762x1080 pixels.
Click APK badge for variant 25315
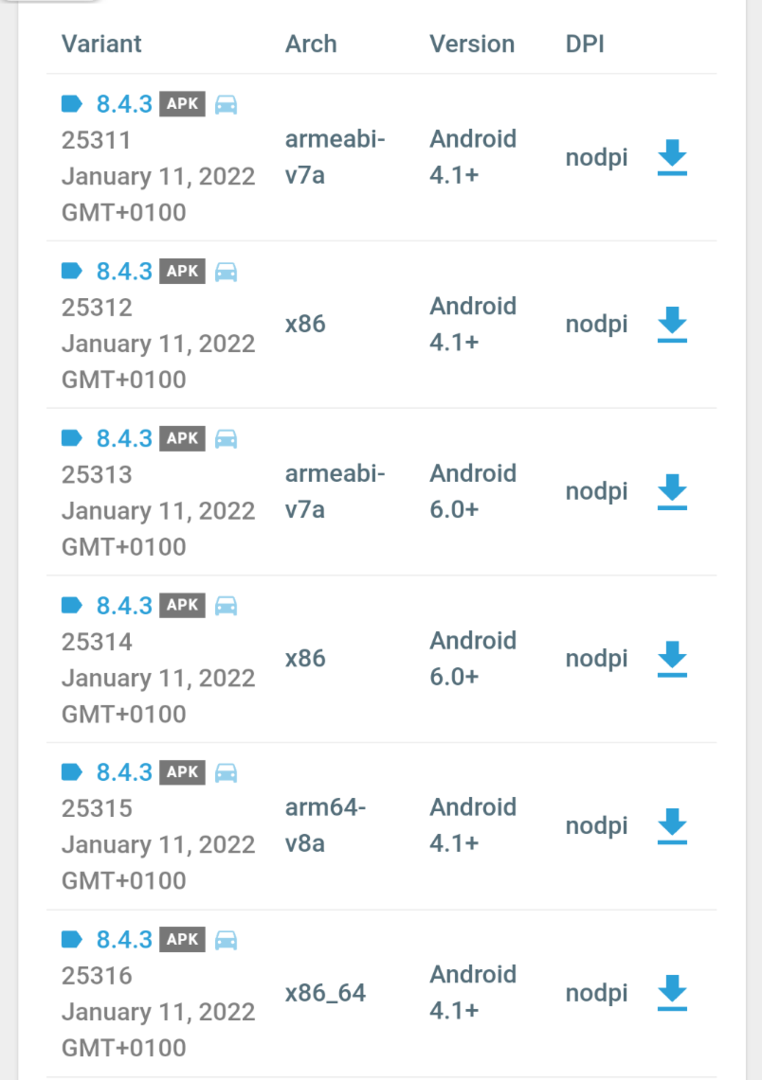coord(183,773)
